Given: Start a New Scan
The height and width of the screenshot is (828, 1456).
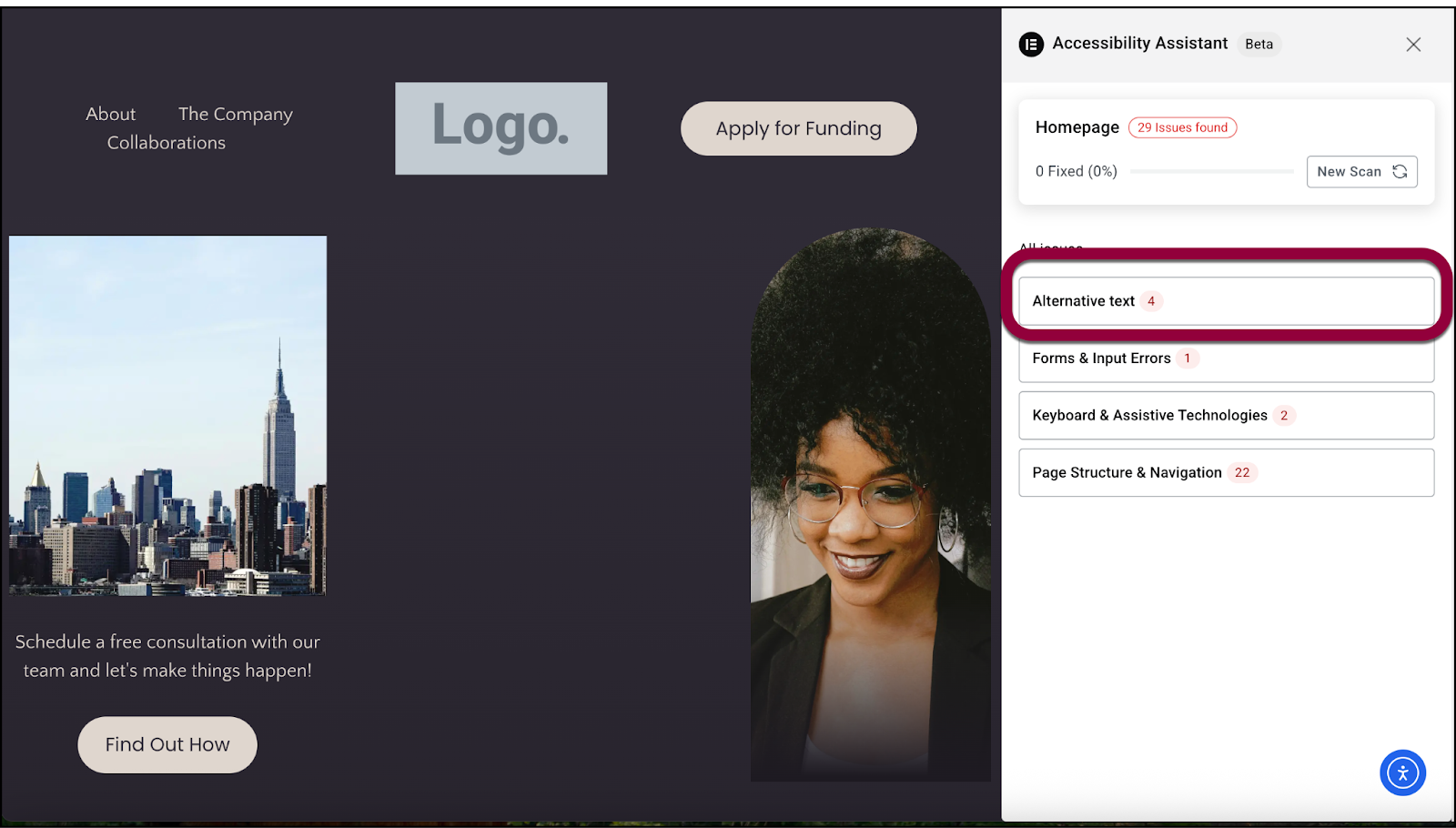Looking at the screenshot, I should 1361,172.
